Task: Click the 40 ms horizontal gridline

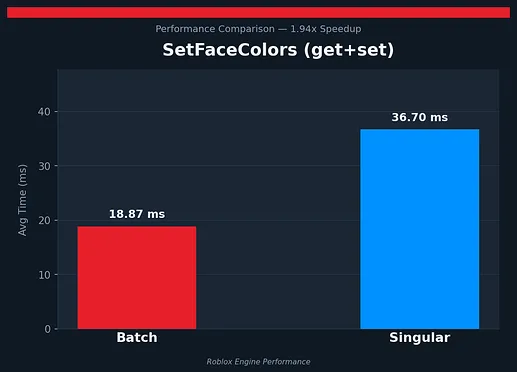Action: coord(278,111)
